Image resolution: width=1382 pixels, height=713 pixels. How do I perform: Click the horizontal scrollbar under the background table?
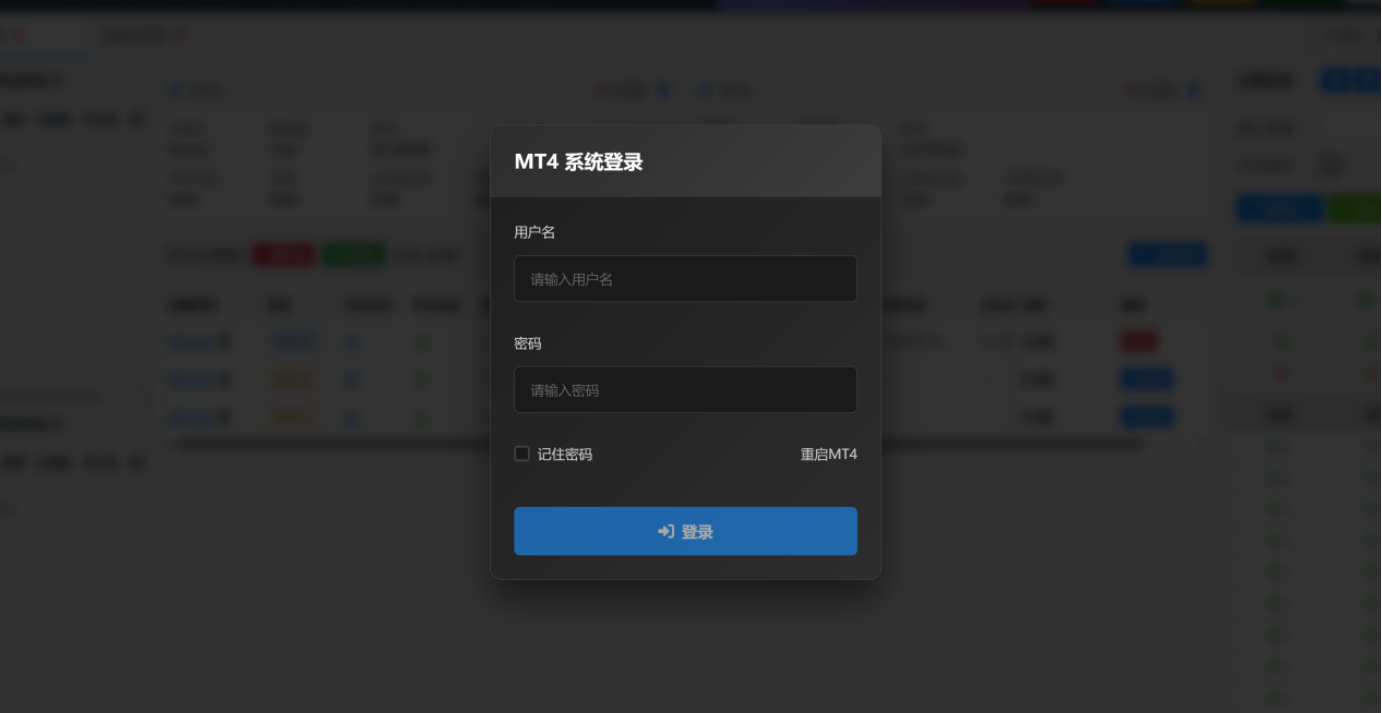[660, 445]
